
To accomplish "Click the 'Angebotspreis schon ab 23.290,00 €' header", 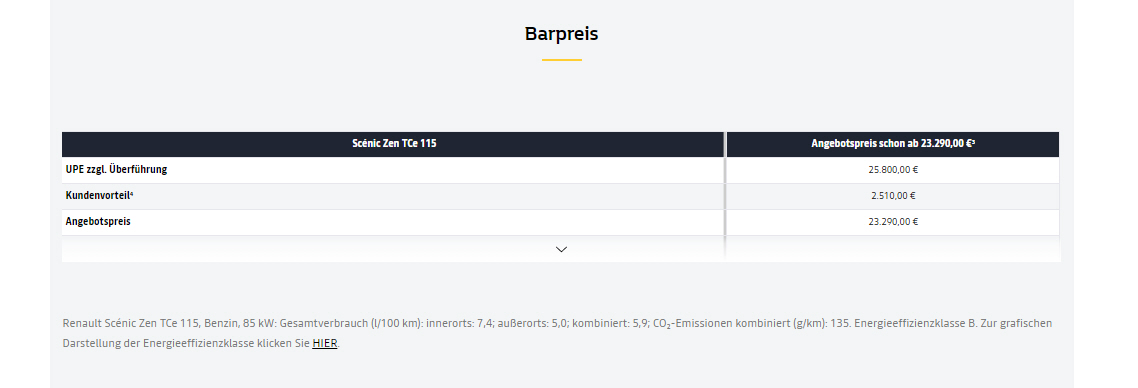I will (x=893, y=144).
